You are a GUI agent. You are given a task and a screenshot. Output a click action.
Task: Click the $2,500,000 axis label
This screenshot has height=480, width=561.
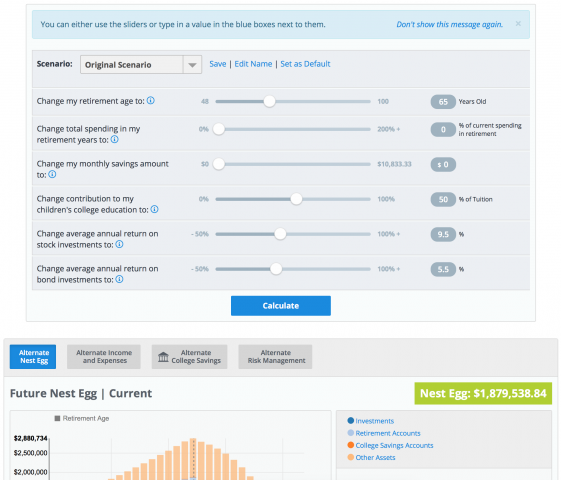(30, 453)
